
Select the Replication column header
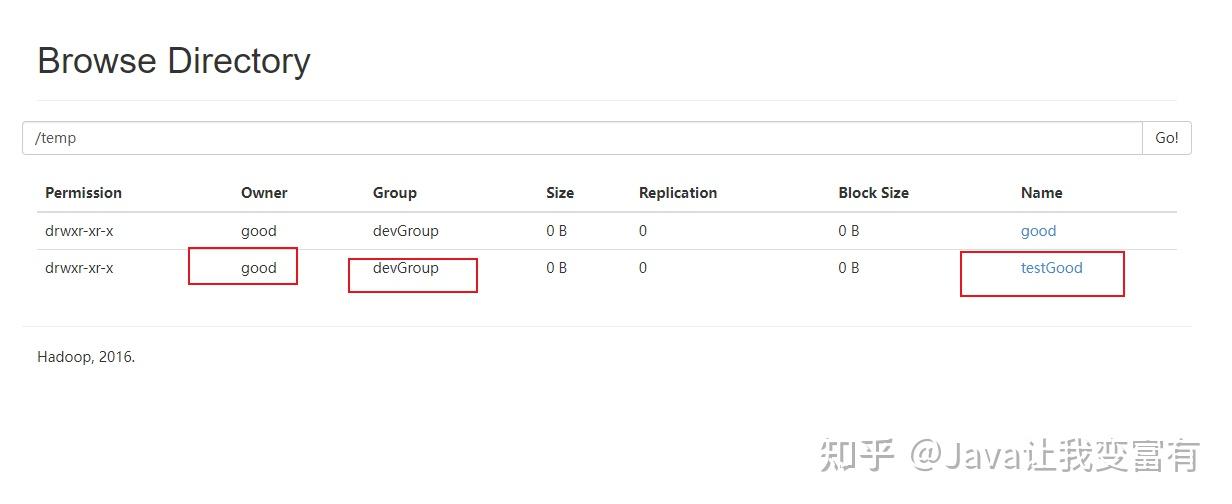678,193
